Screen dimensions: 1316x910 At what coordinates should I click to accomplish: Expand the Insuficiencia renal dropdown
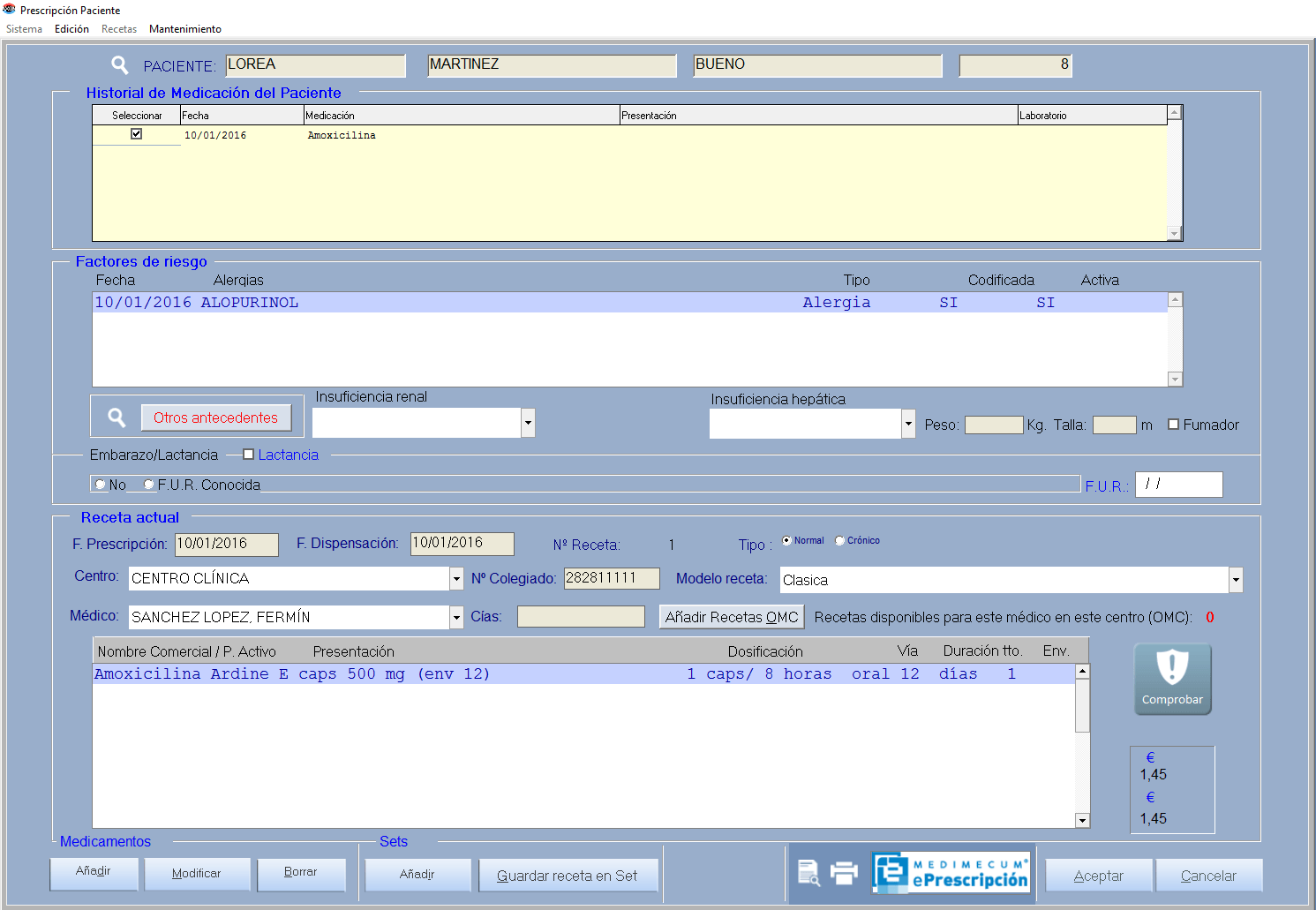528,423
